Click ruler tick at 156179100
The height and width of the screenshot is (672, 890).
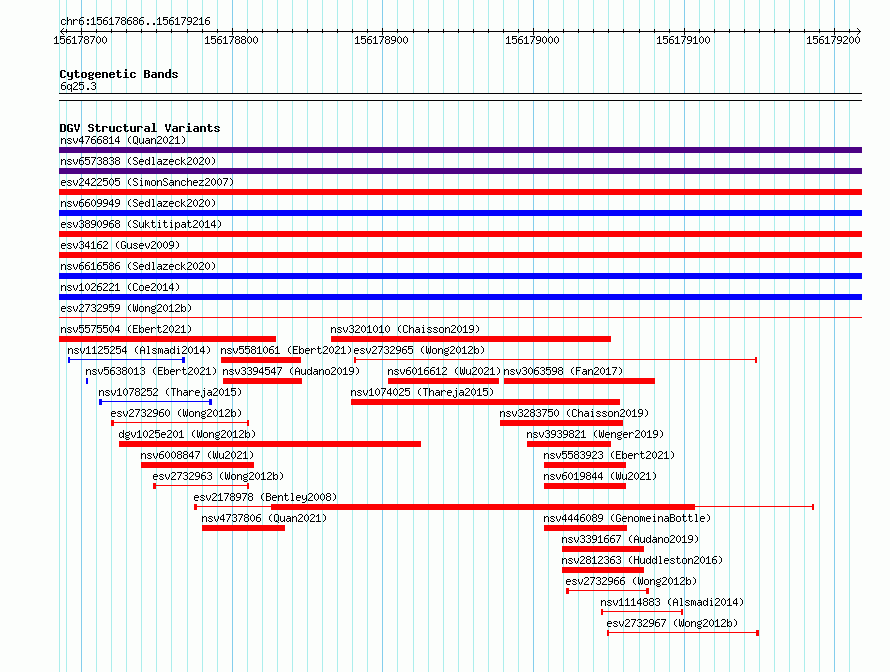pyautogui.click(x=683, y=40)
